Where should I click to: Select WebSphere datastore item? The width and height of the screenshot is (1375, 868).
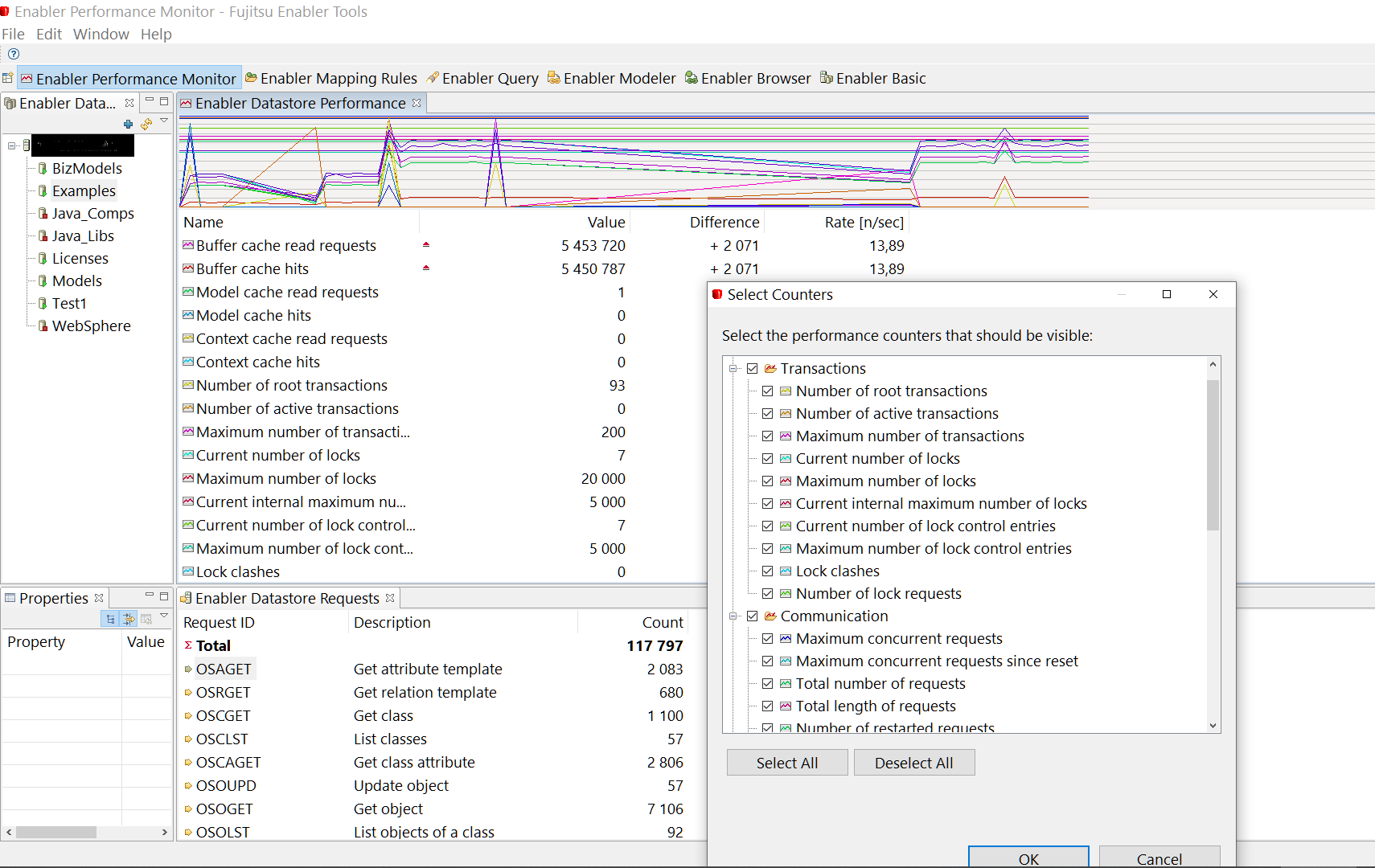(x=92, y=325)
